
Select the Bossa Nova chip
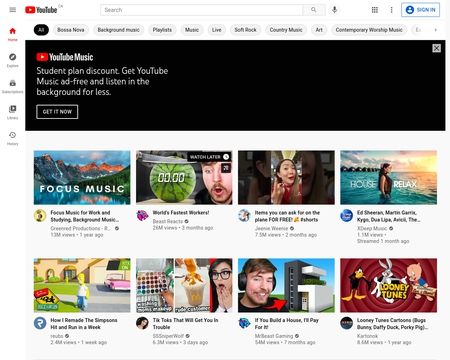tap(71, 30)
